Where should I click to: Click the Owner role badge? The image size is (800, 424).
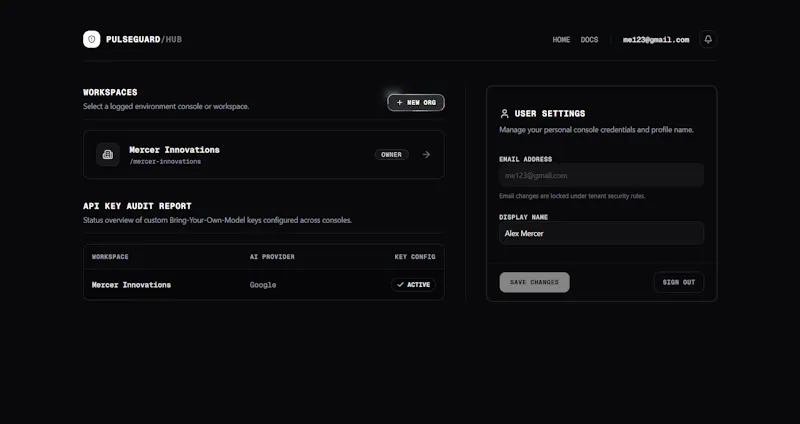(x=391, y=155)
